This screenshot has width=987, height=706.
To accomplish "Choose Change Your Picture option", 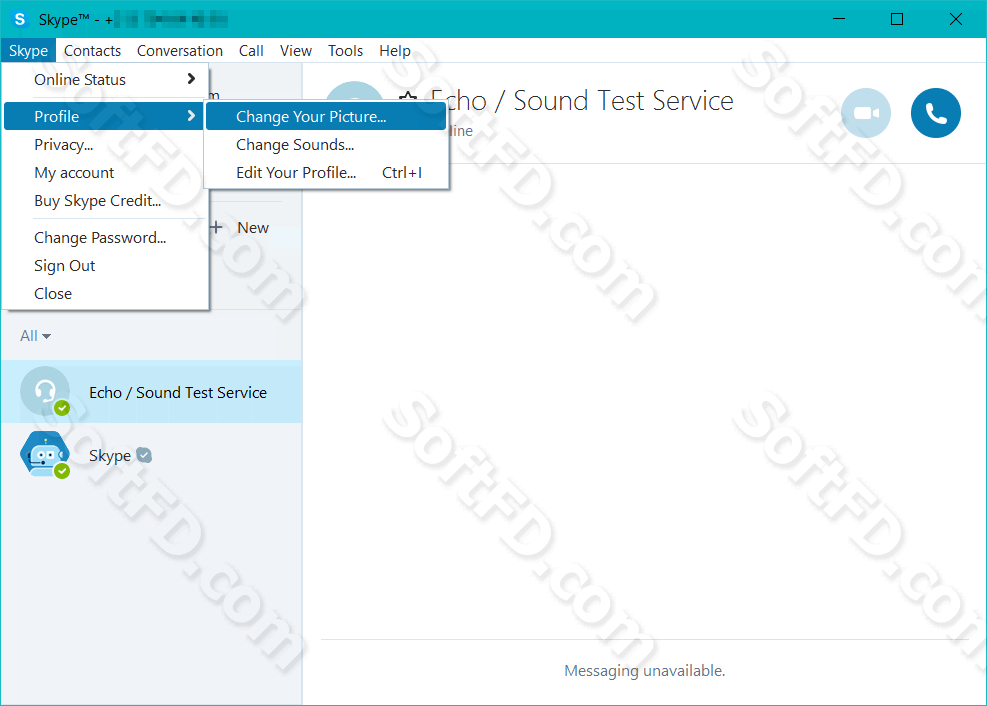I will click(325, 116).
